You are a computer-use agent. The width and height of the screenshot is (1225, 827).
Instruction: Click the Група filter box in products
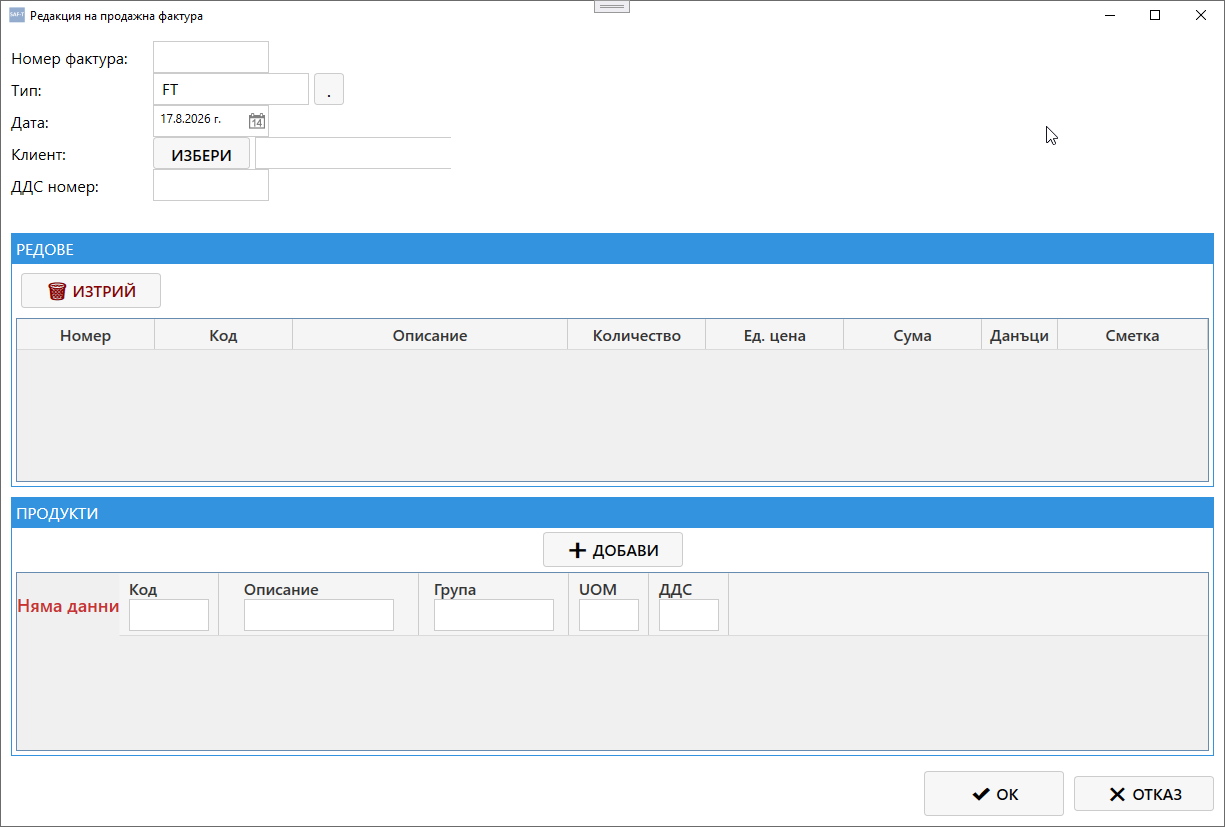click(494, 615)
